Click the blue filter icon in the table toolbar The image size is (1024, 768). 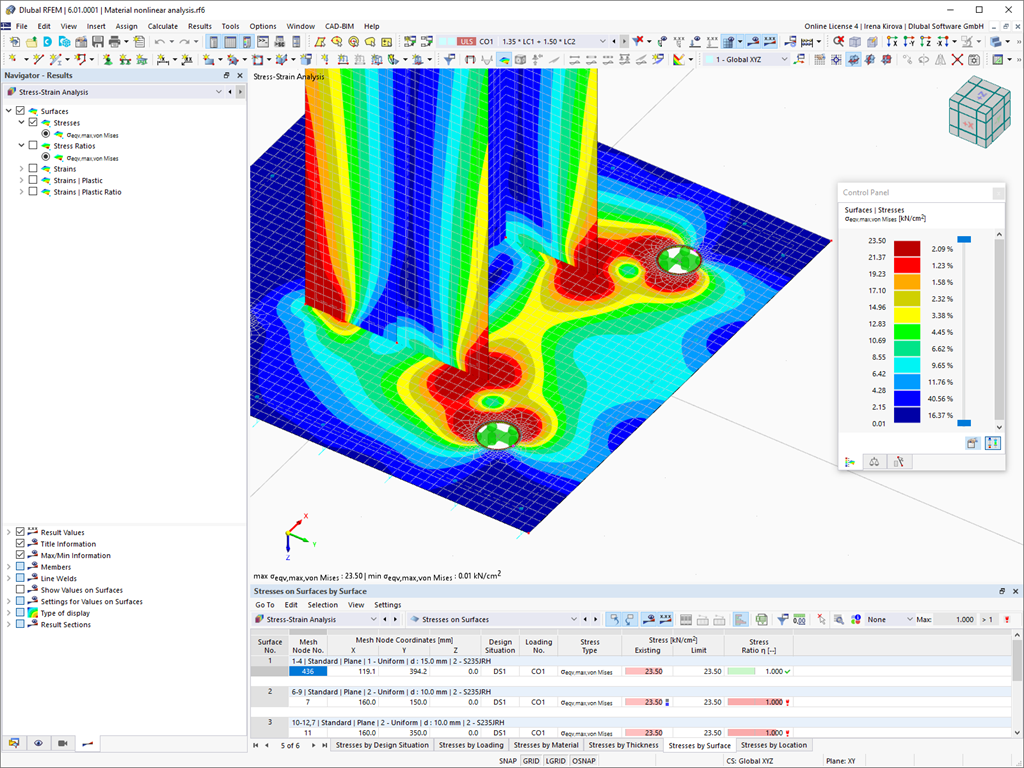(x=783, y=618)
